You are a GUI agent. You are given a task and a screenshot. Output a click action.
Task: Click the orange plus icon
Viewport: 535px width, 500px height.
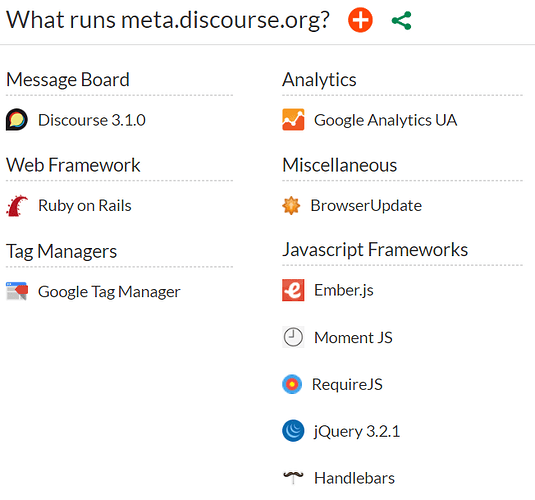pyautogui.click(x=360, y=20)
